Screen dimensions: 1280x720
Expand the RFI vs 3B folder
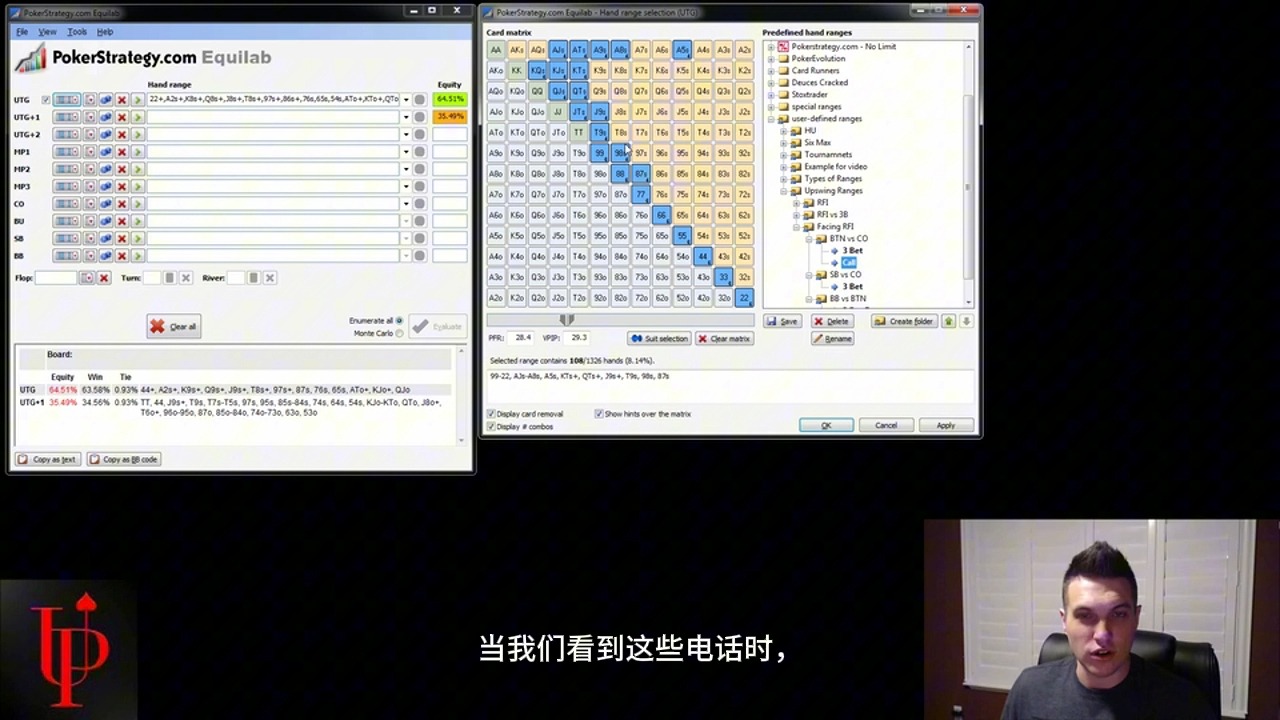[x=797, y=215]
